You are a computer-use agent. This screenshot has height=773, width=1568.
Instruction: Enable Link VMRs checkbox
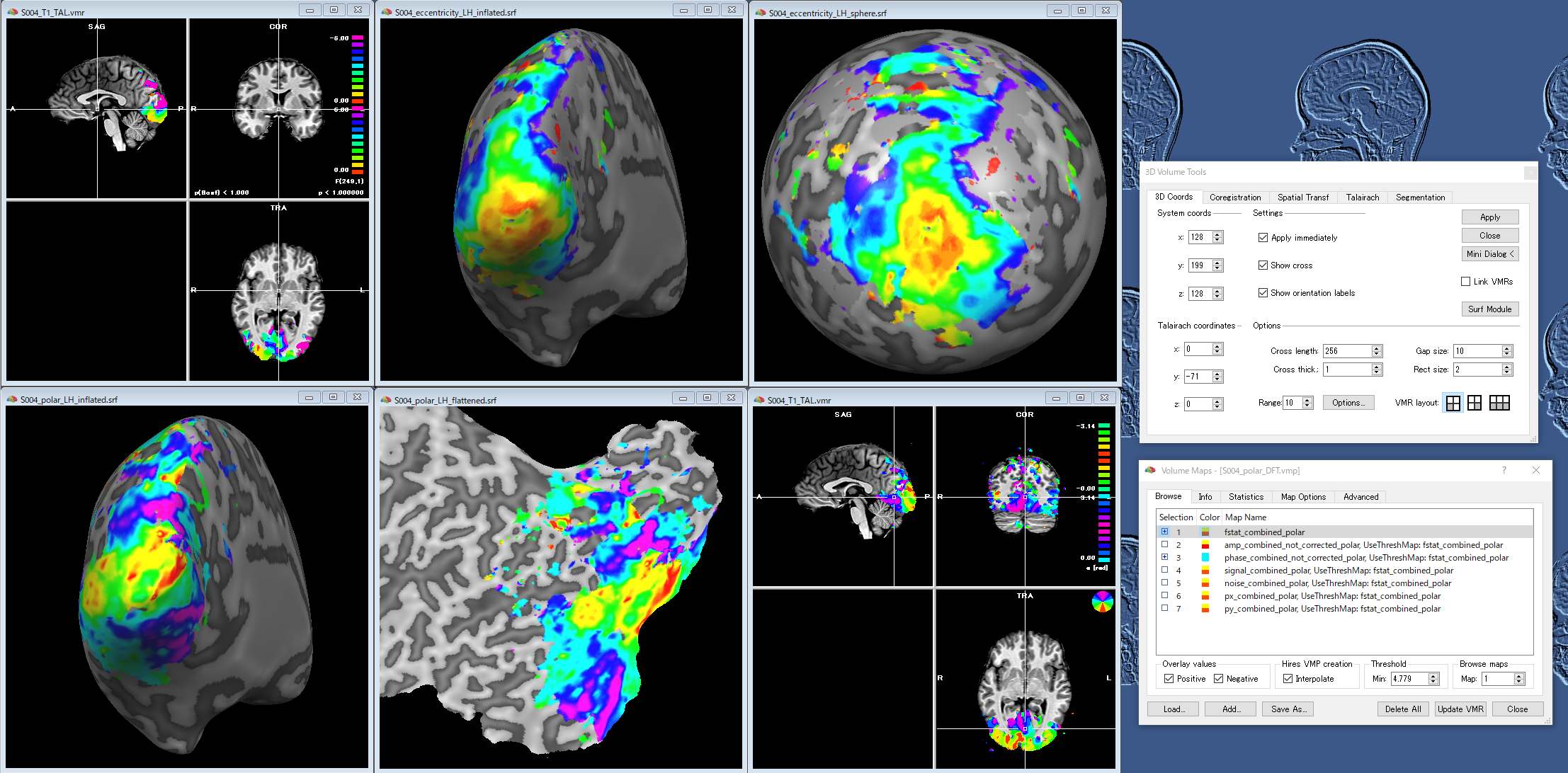[x=1465, y=281]
